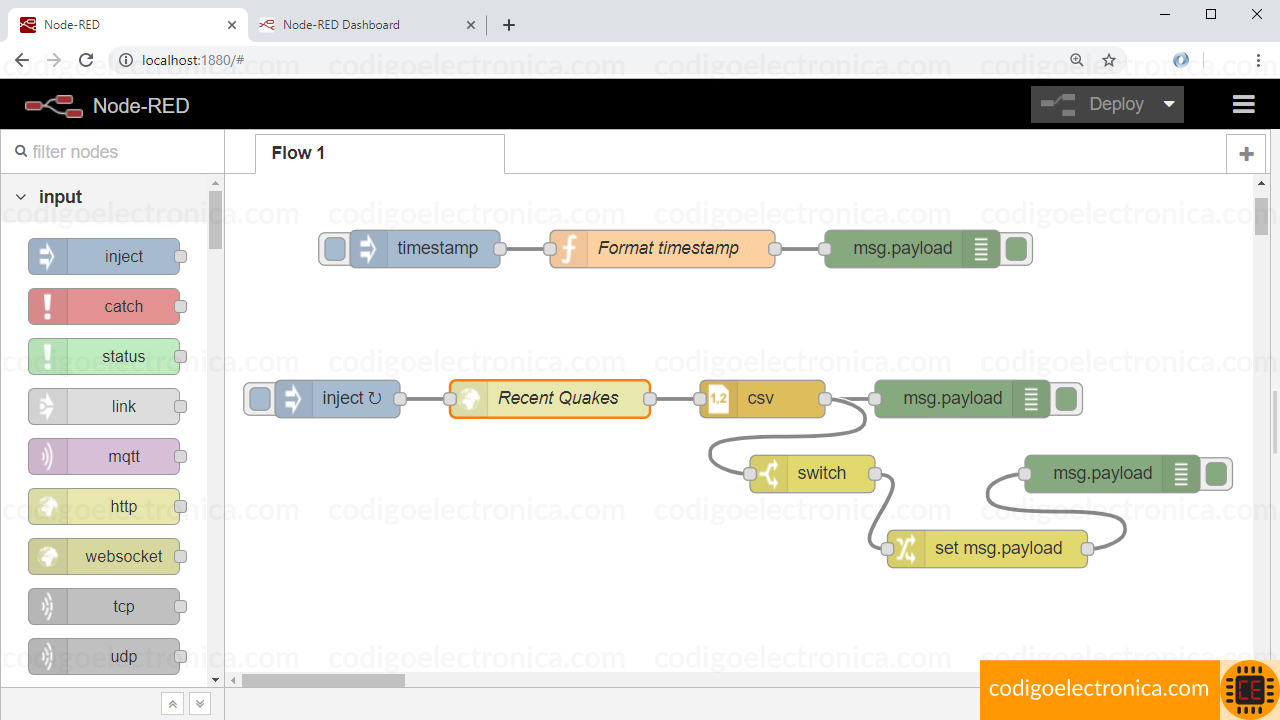
Task: Click the palette vertical scrollbar thumb
Action: [x=215, y=220]
